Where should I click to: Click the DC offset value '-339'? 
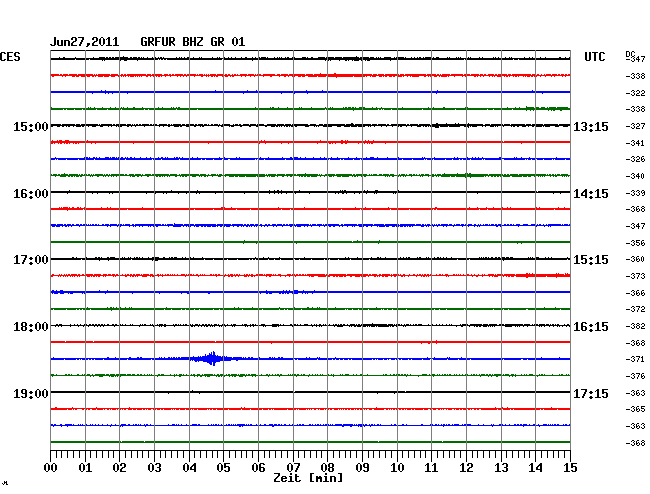(635, 193)
